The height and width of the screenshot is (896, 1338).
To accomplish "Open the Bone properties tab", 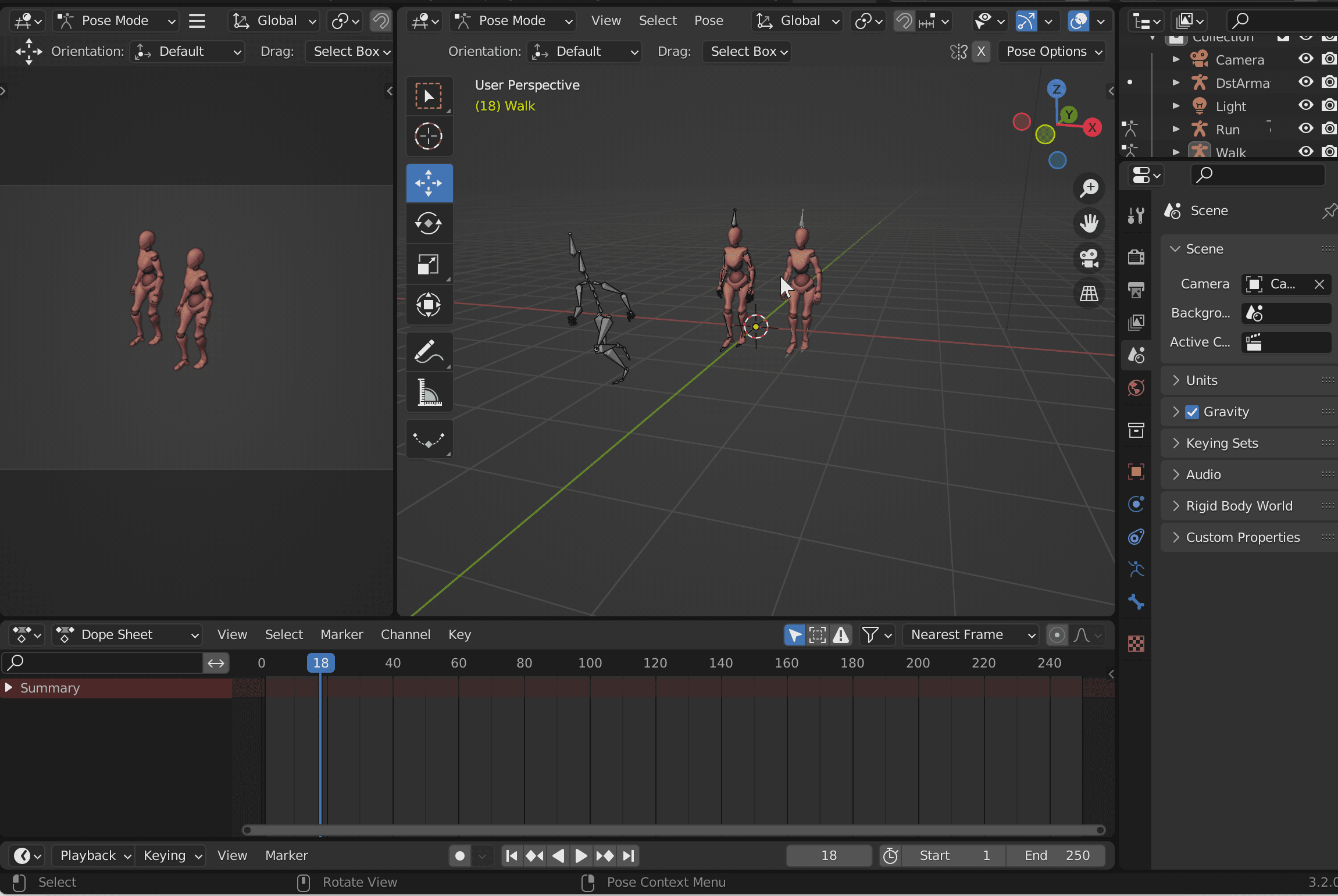I will click(x=1136, y=602).
